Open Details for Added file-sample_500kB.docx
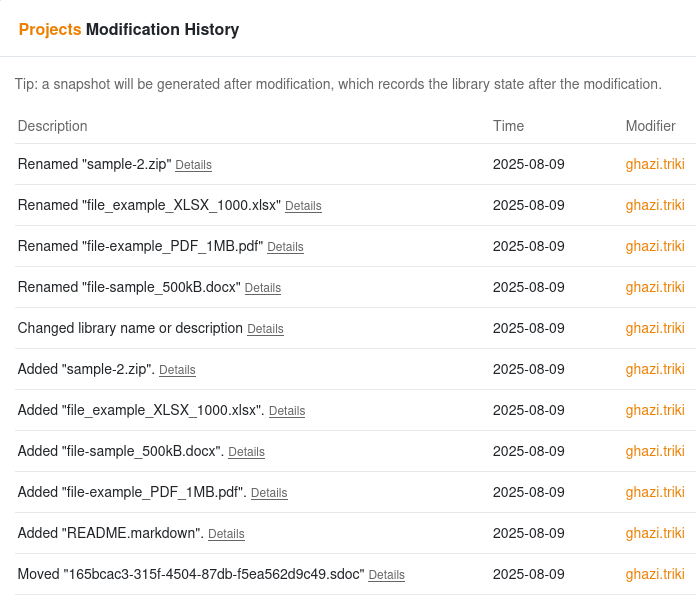696x603 pixels. coord(246,452)
